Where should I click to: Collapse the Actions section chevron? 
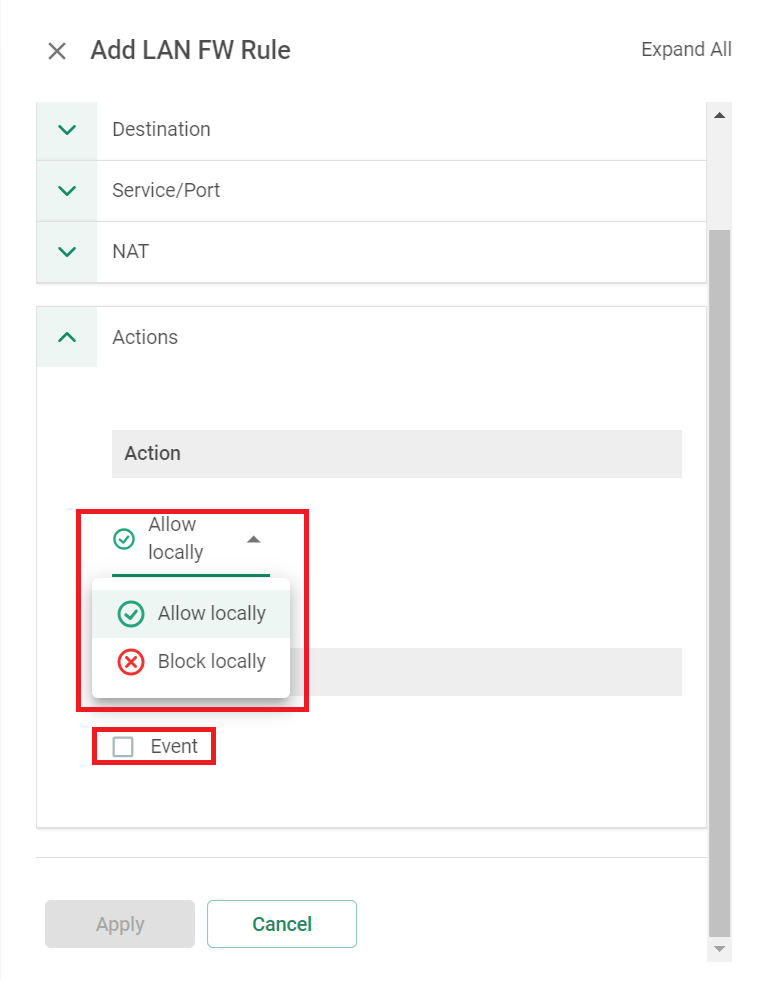[x=67, y=337]
